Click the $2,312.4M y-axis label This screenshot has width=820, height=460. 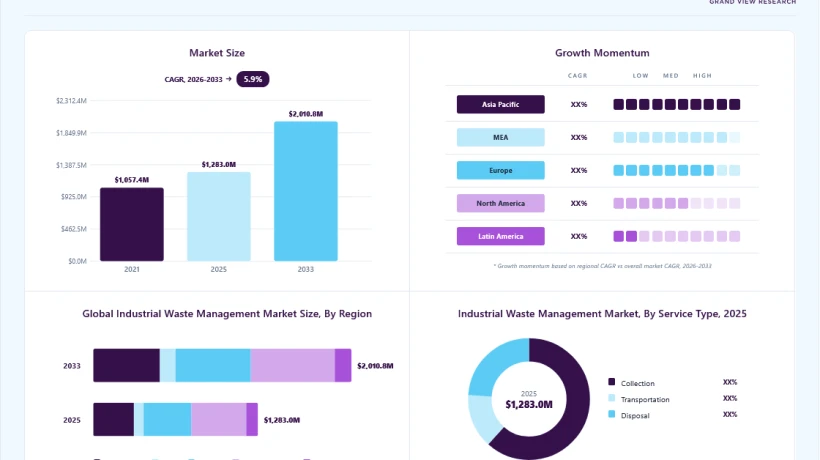pyautogui.click(x=71, y=100)
